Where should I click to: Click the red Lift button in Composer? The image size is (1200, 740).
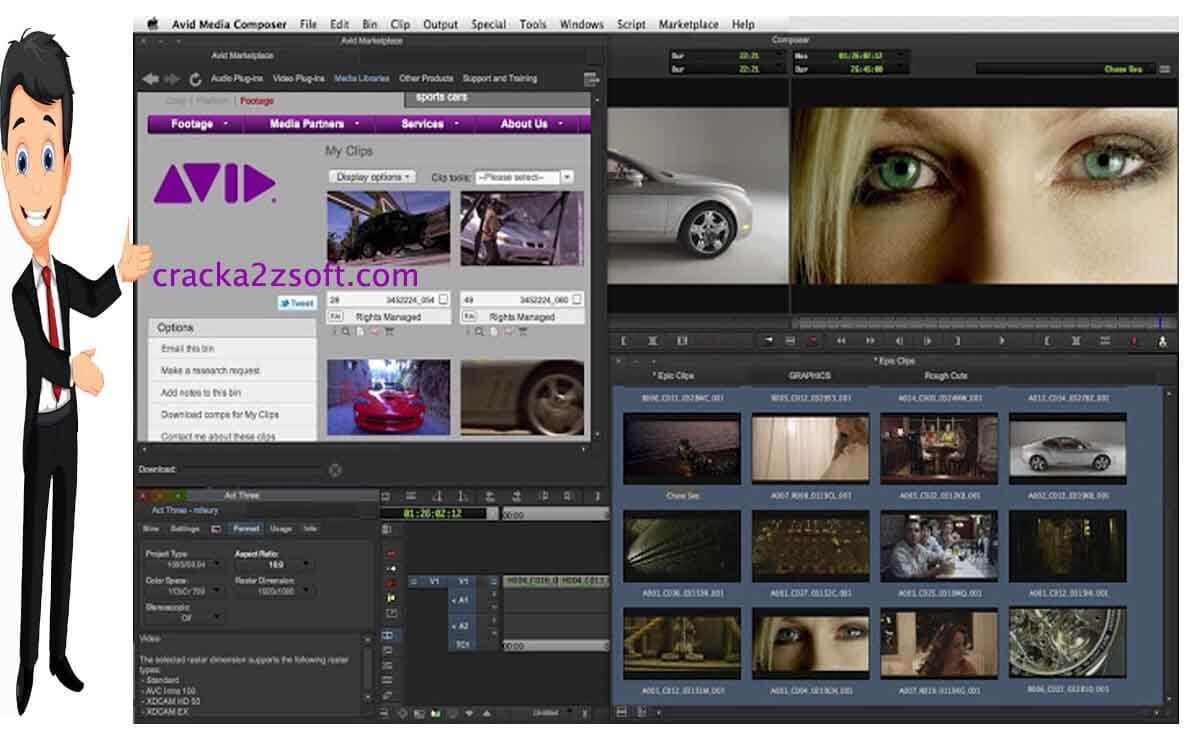[813, 341]
